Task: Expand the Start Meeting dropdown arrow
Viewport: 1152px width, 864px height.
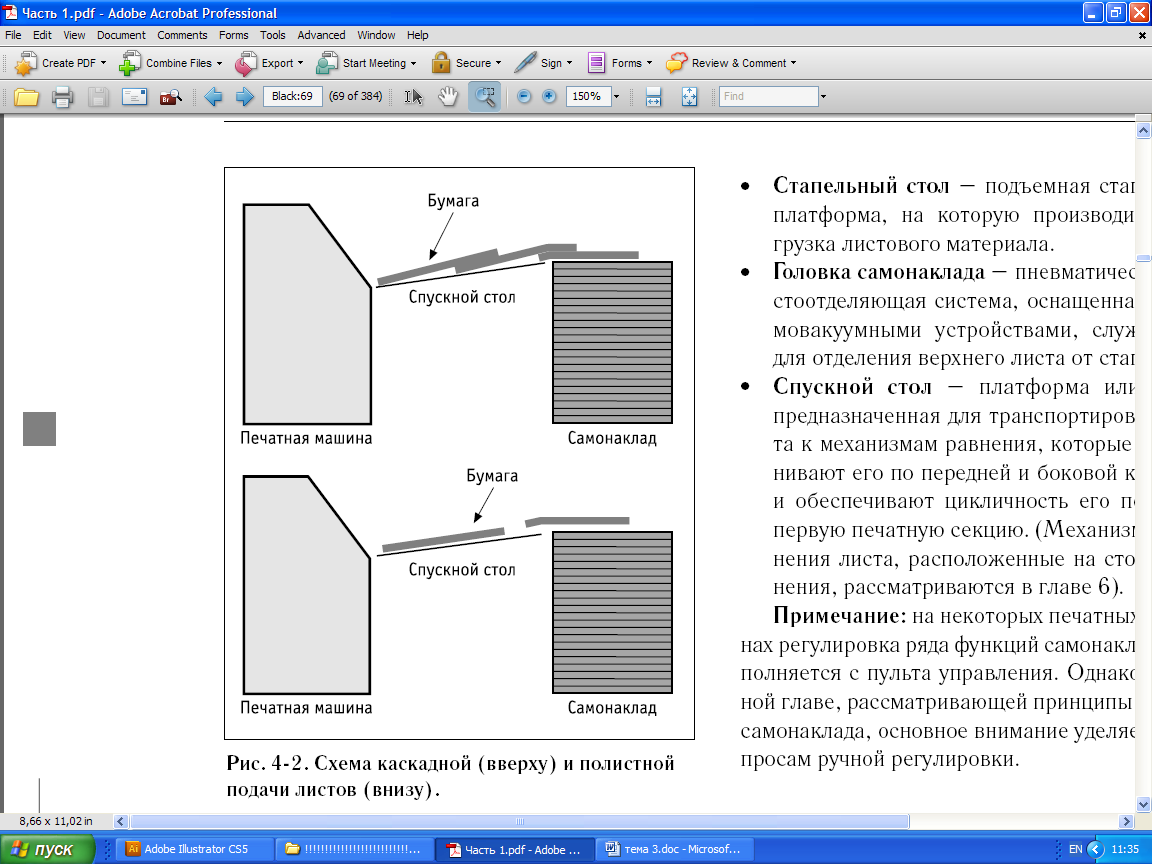Action: click(x=413, y=63)
